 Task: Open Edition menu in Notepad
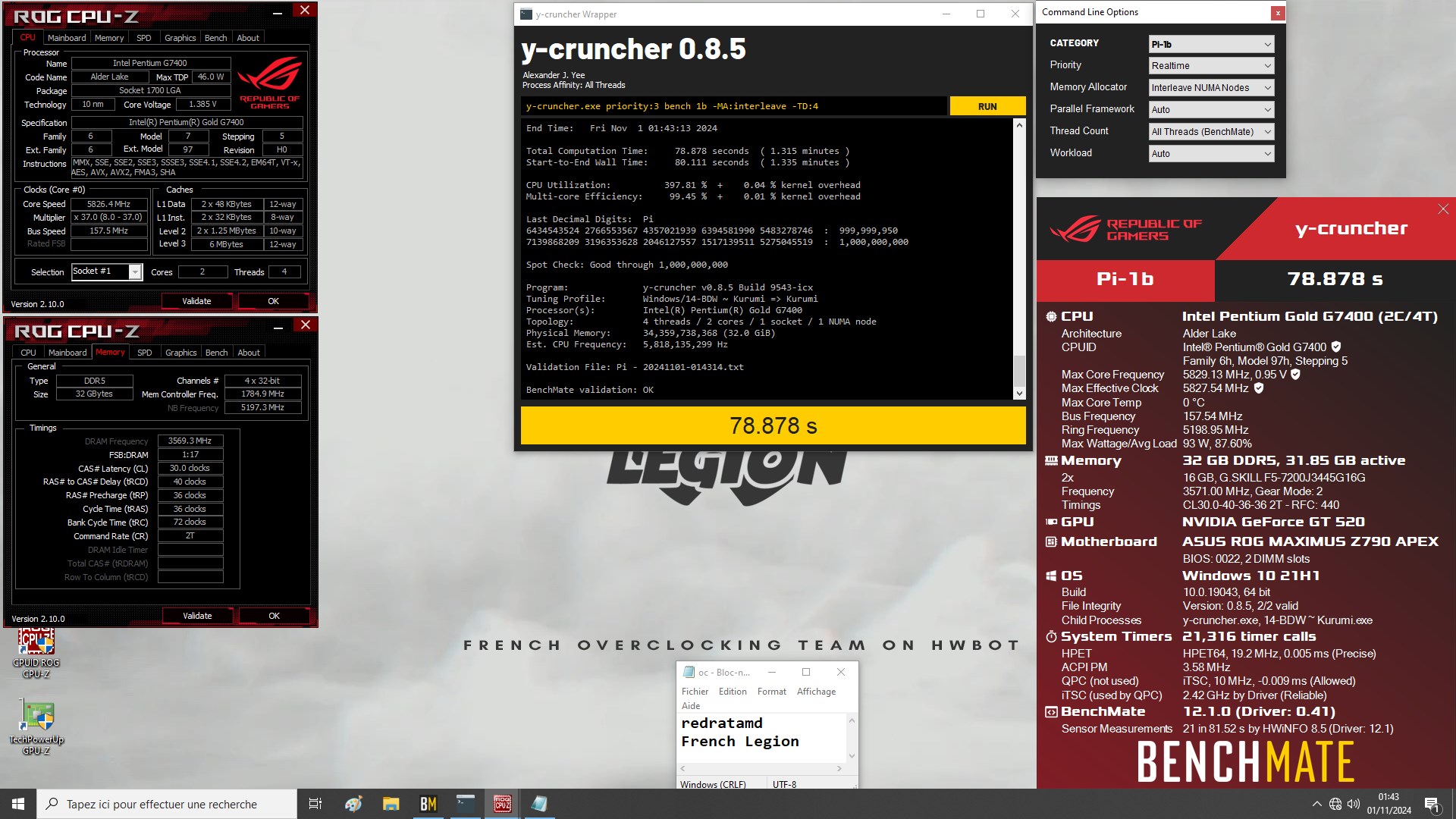click(x=733, y=692)
